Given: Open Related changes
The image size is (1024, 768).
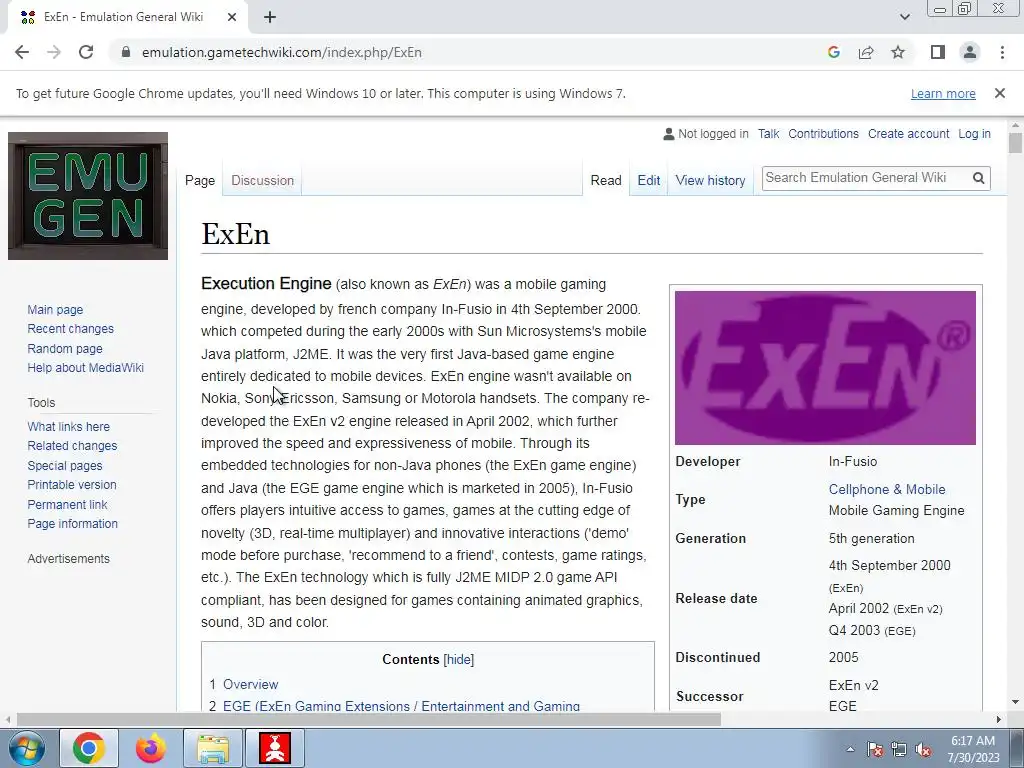Looking at the screenshot, I should pyautogui.click(x=72, y=445).
